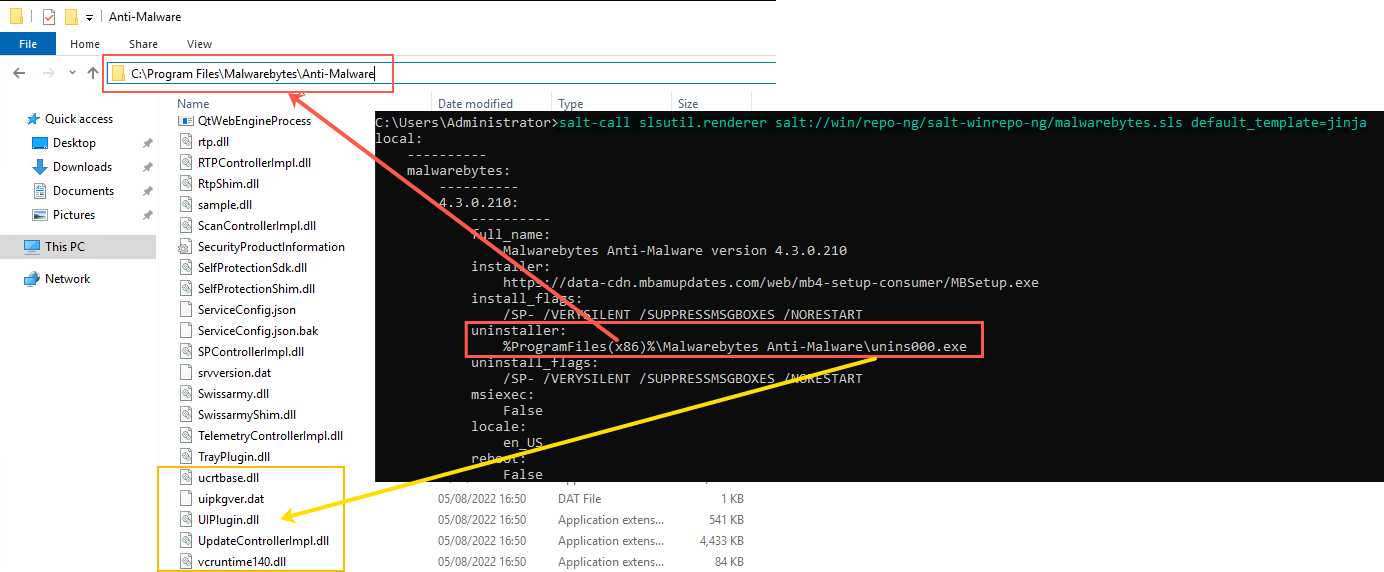Click the QtWebEngineProcess application icon
This screenshot has width=1384, height=572.
point(186,121)
